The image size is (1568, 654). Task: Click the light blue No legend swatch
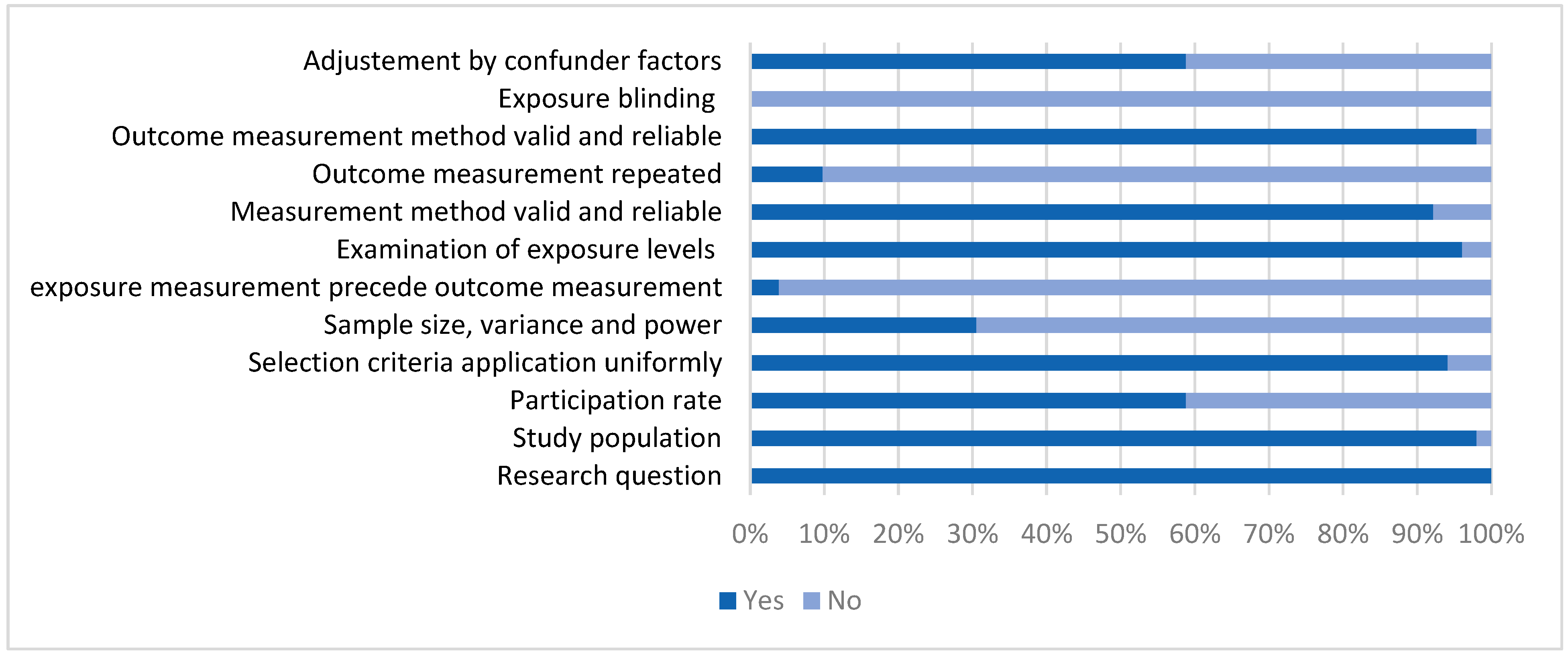pyautogui.click(x=811, y=601)
